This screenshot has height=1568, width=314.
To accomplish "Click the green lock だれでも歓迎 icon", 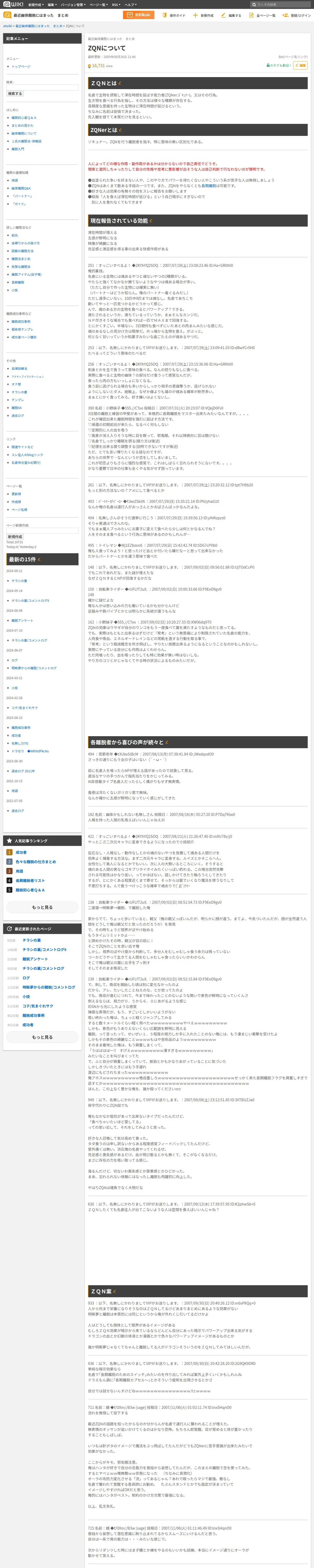I will [268, 65].
